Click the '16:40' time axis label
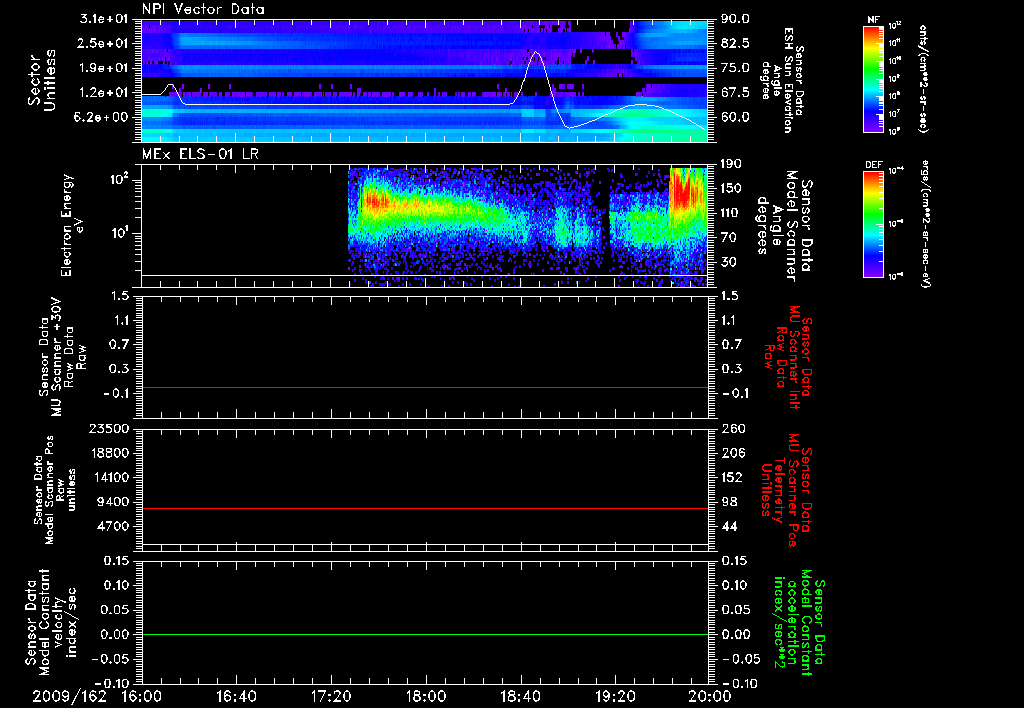 coord(236,696)
